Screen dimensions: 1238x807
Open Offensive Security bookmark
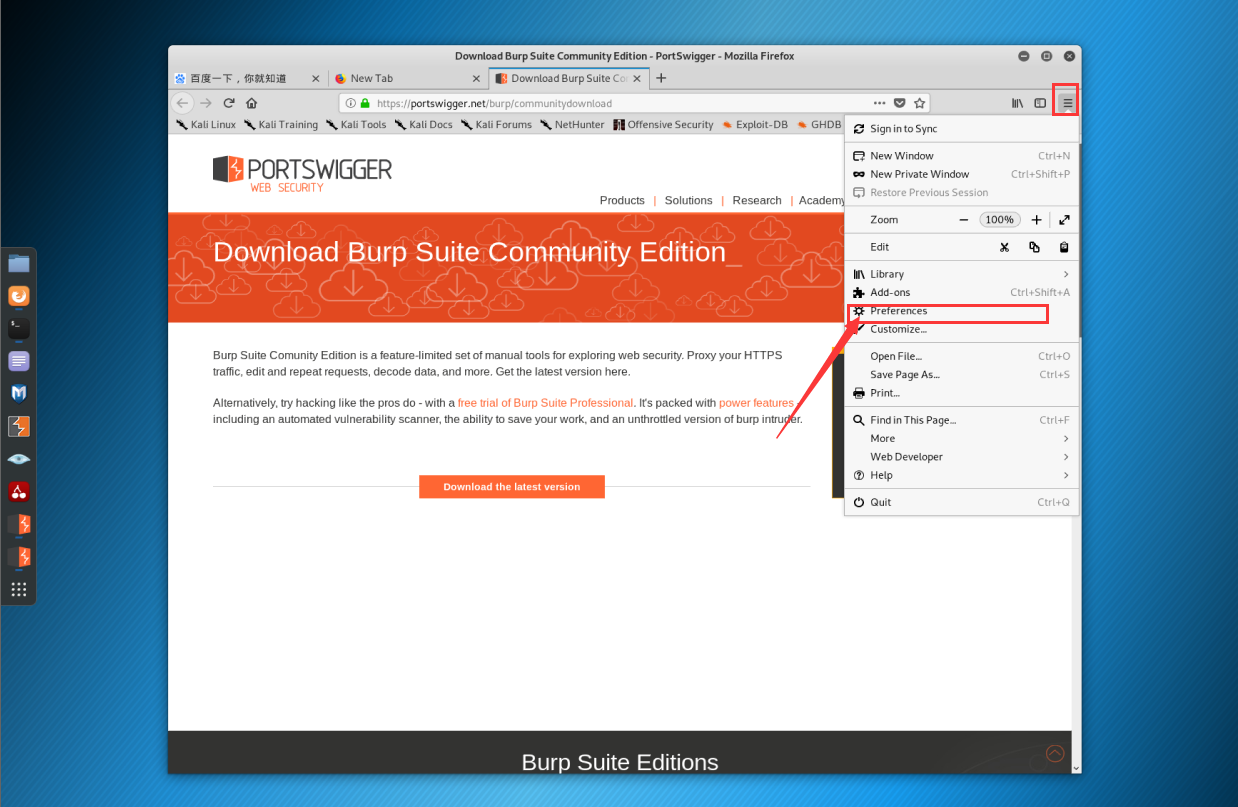pos(663,125)
